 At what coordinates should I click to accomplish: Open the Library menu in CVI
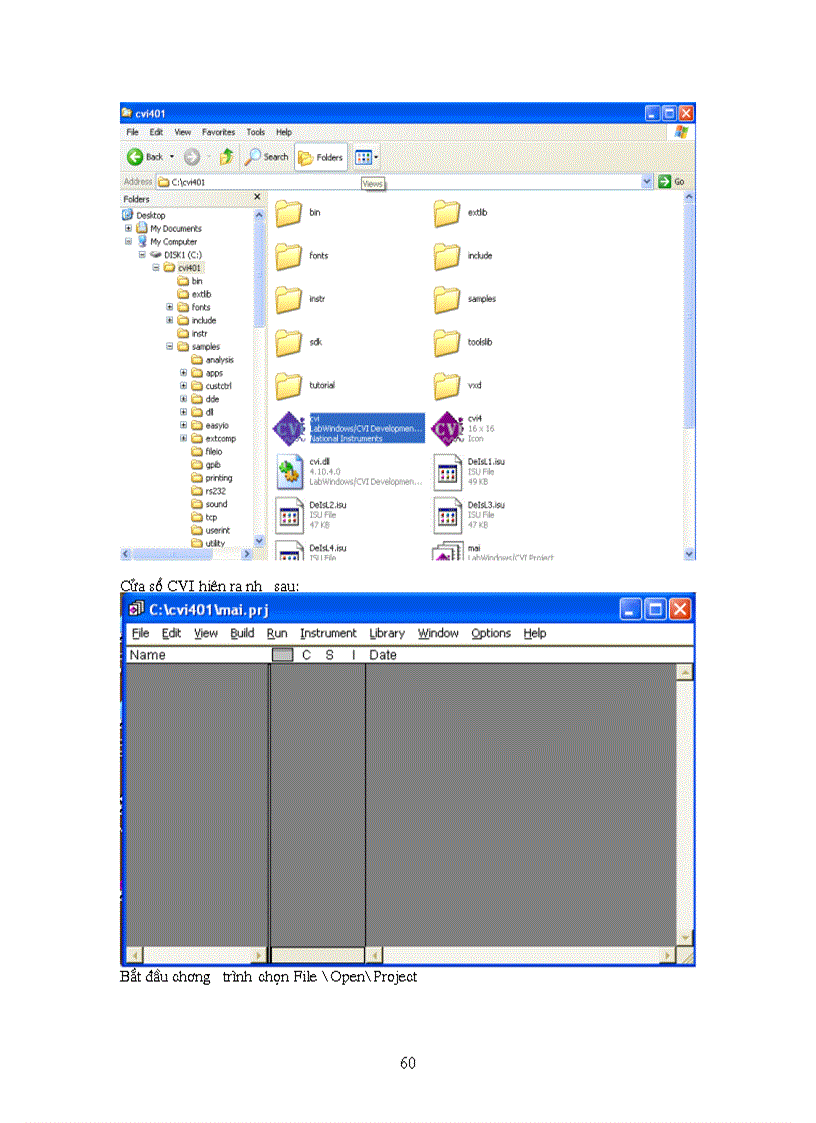pos(387,633)
